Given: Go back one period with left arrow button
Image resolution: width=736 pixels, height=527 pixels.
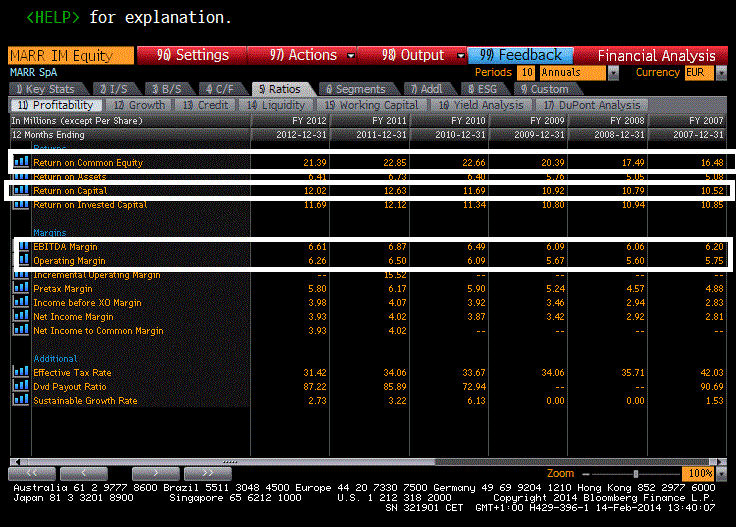Looking at the screenshot, I should (84, 473).
